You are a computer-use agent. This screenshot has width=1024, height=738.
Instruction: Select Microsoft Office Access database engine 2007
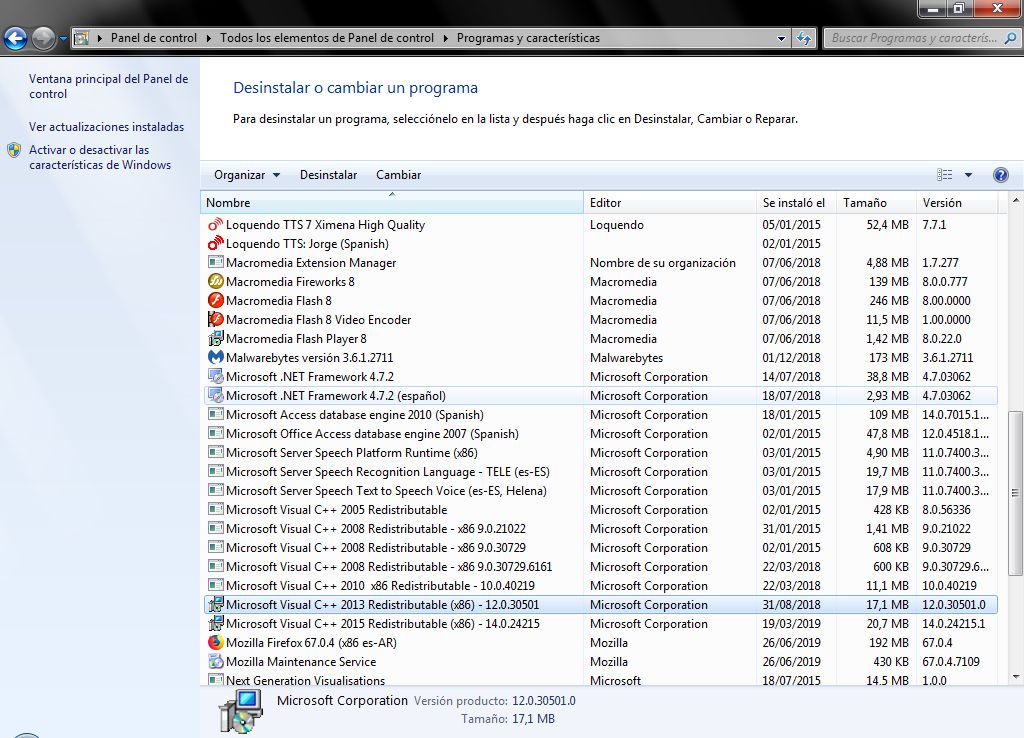(x=601, y=434)
